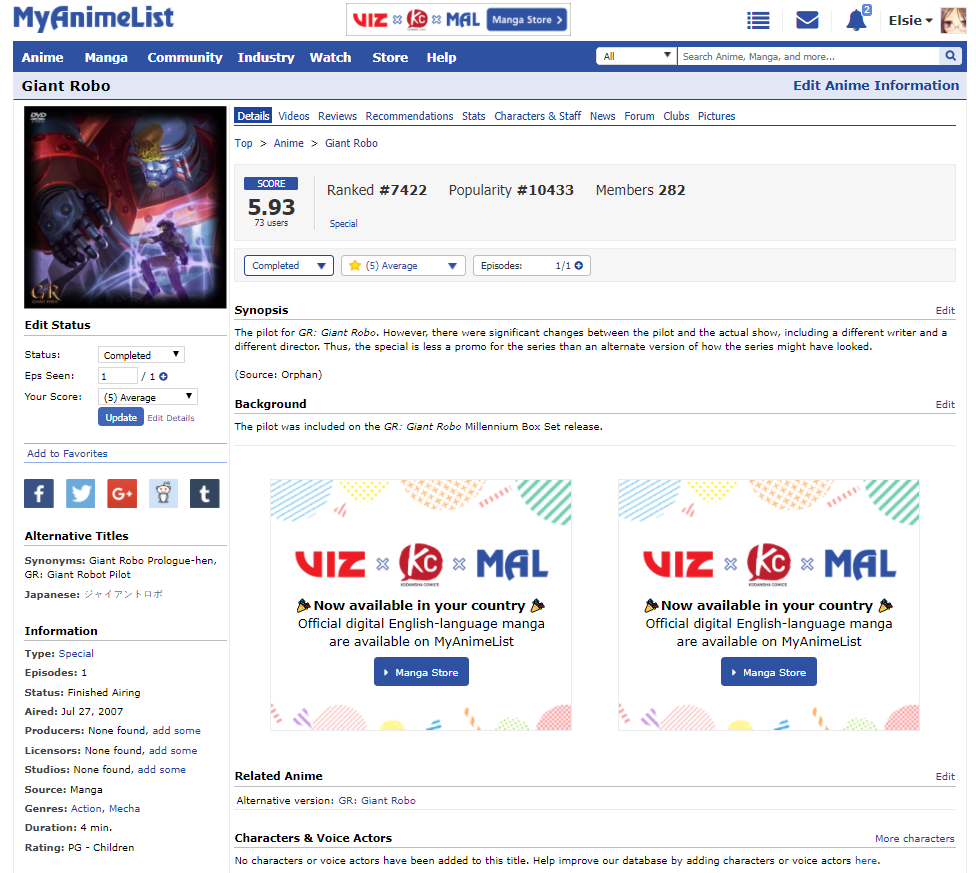This screenshot has width=976, height=873.
Task: Click the search magnifier button
Action: 950,56
